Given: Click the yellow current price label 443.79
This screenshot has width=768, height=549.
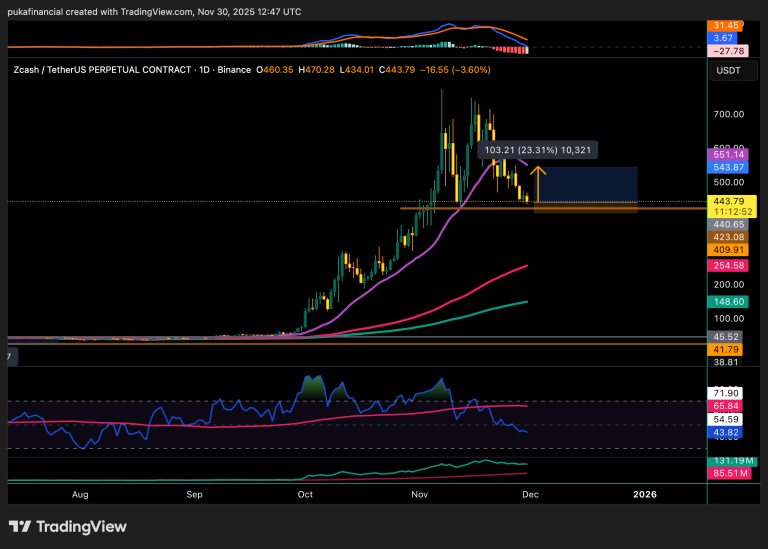Looking at the screenshot, I should (x=728, y=201).
